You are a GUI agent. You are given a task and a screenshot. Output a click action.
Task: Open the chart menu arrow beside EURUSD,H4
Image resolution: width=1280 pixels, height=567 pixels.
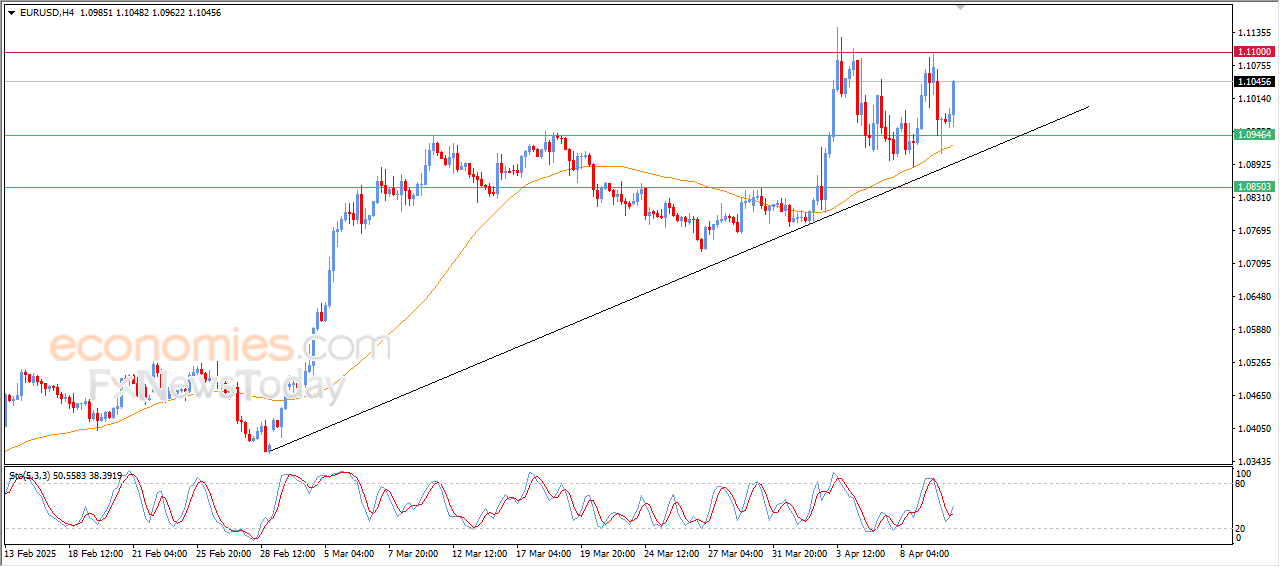(12, 13)
